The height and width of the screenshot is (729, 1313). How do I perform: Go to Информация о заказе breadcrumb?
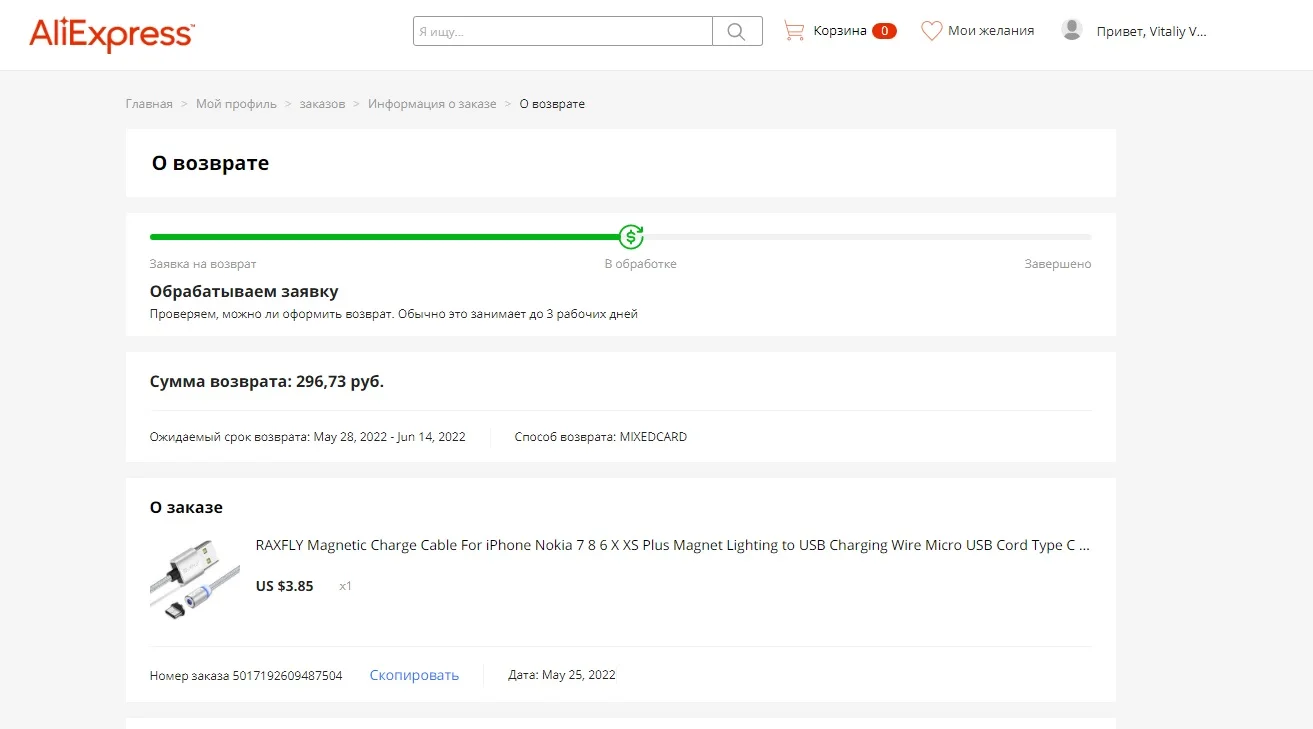[x=432, y=104]
